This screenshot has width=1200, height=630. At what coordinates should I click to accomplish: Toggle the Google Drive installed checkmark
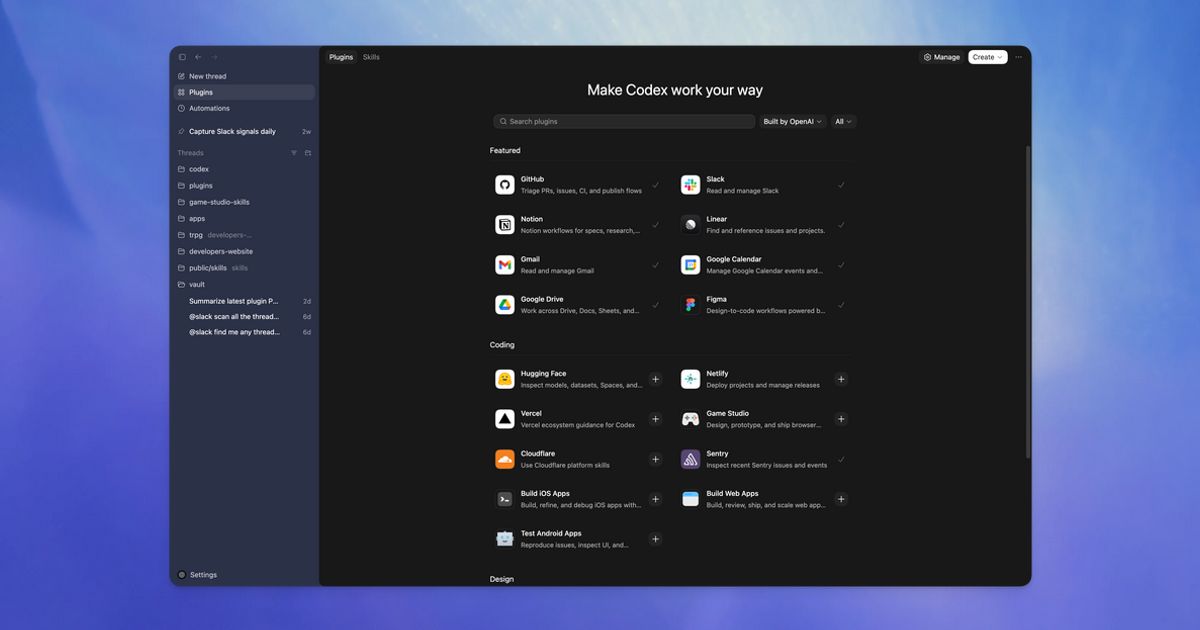(x=656, y=305)
